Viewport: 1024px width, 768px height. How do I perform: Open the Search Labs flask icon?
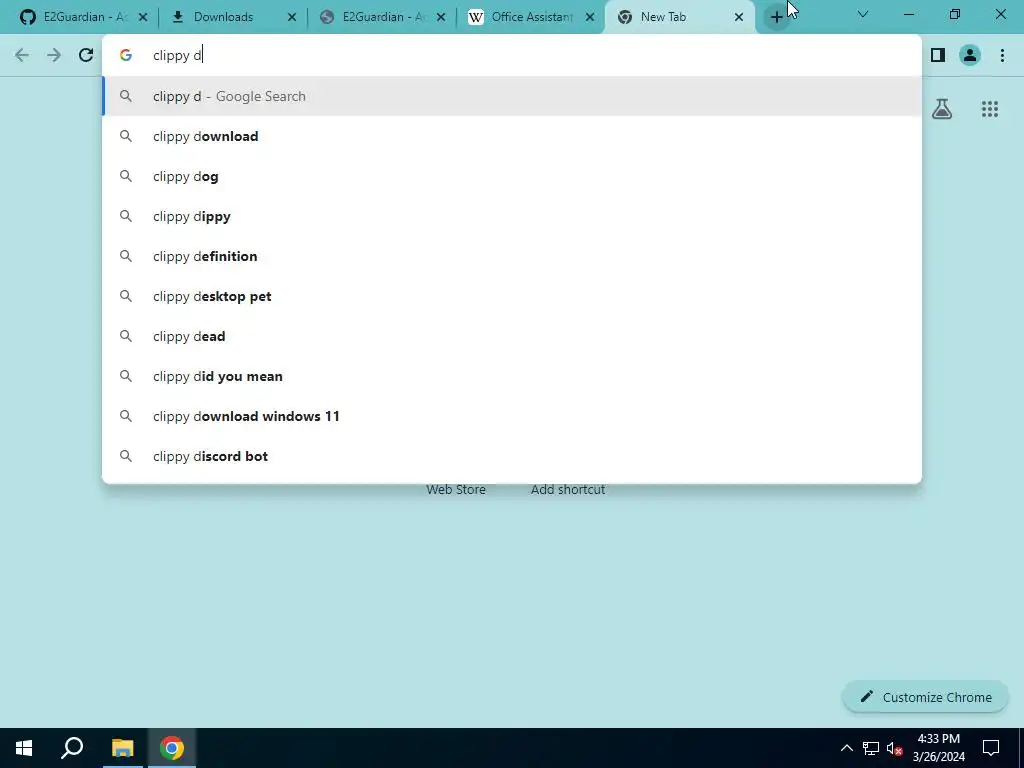click(942, 109)
